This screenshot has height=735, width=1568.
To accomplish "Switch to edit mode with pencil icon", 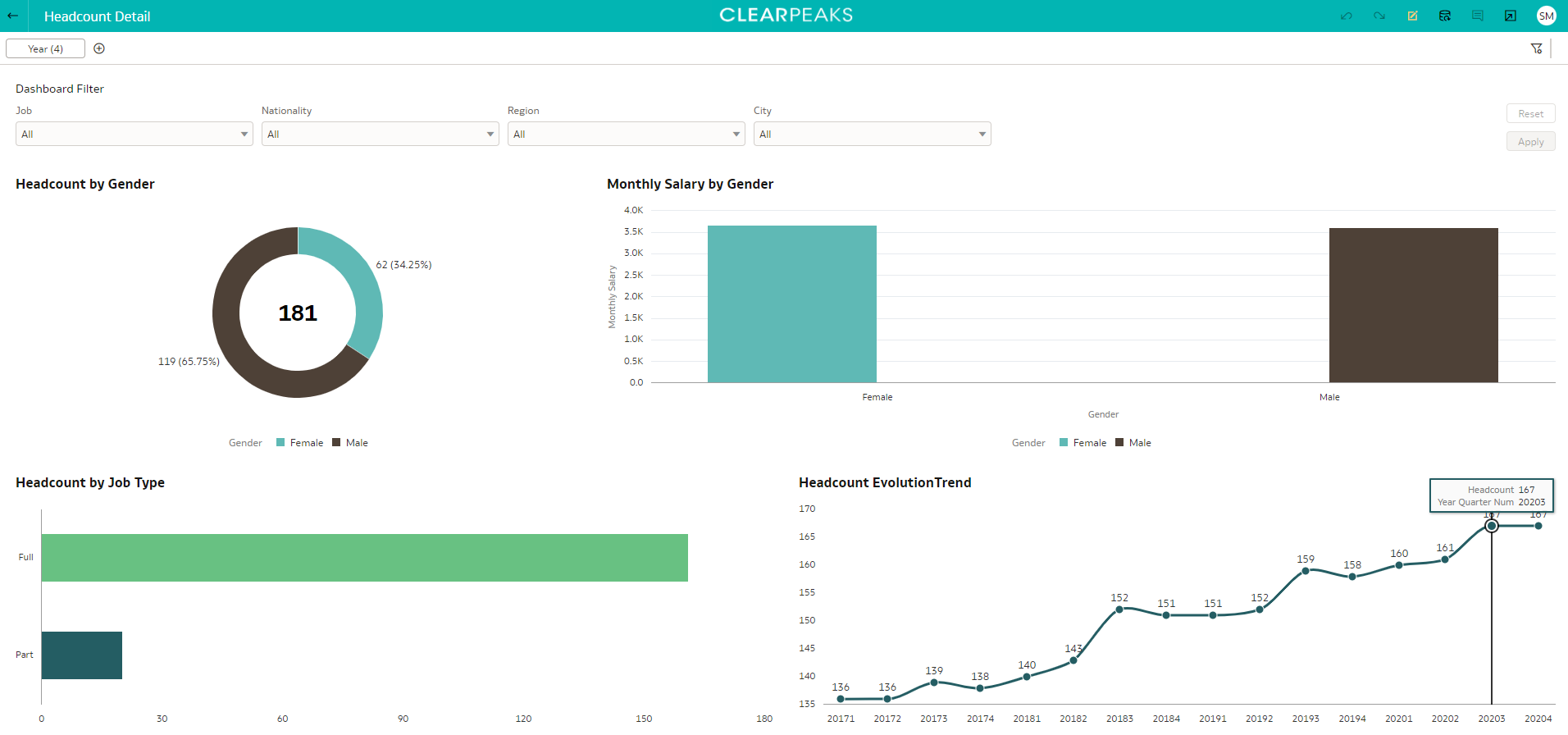I will click(x=1412, y=16).
